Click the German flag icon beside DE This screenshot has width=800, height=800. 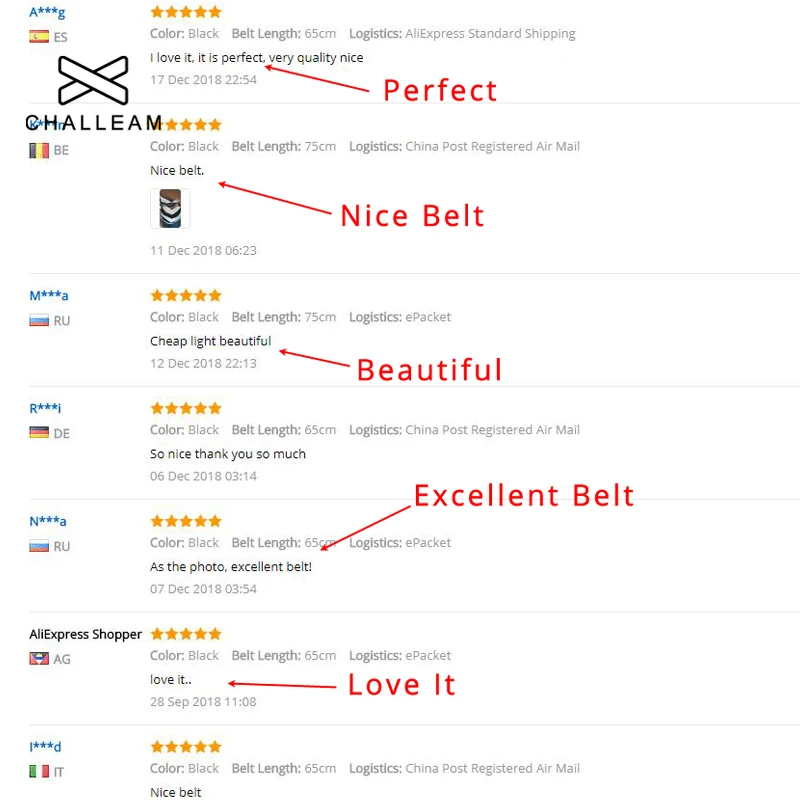click(39, 433)
